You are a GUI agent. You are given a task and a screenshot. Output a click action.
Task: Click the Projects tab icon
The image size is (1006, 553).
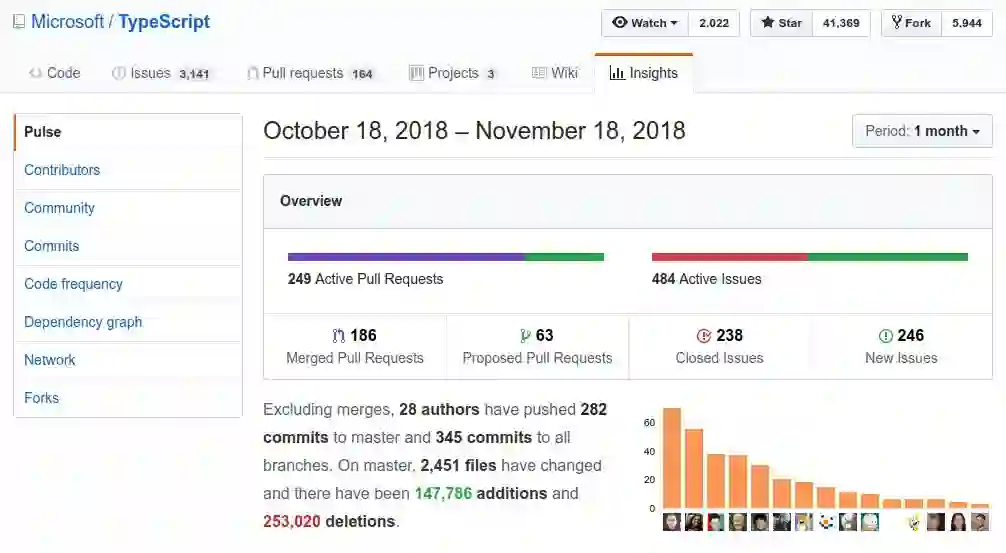coord(416,73)
